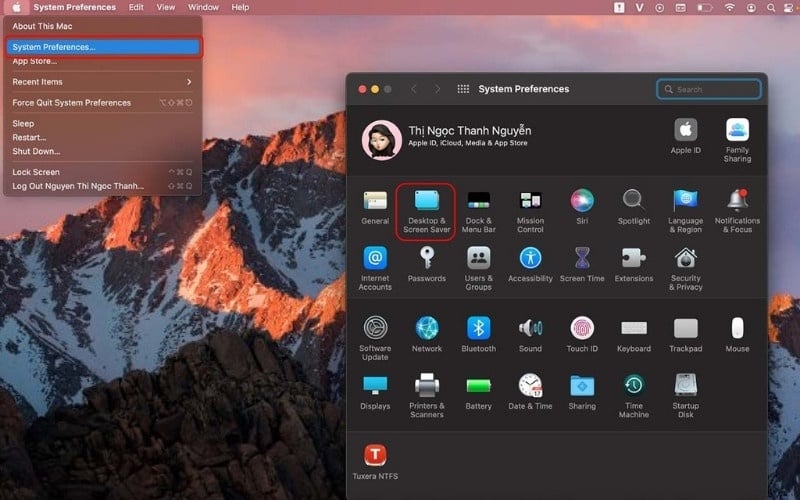The height and width of the screenshot is (500, 800).
Task: Click the battery status icon in menu bar
Action: [x=705, y=8]
